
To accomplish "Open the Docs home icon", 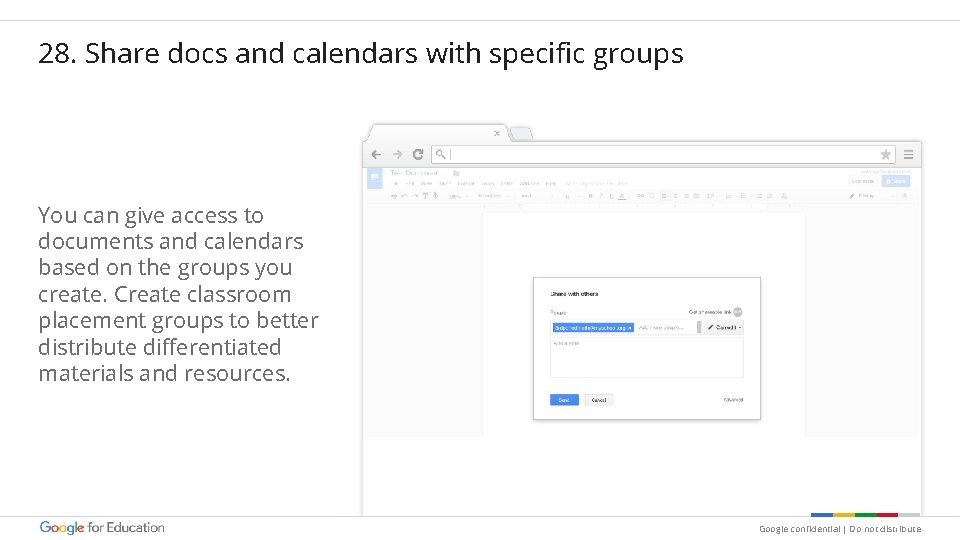I will [x=374, y=178].
